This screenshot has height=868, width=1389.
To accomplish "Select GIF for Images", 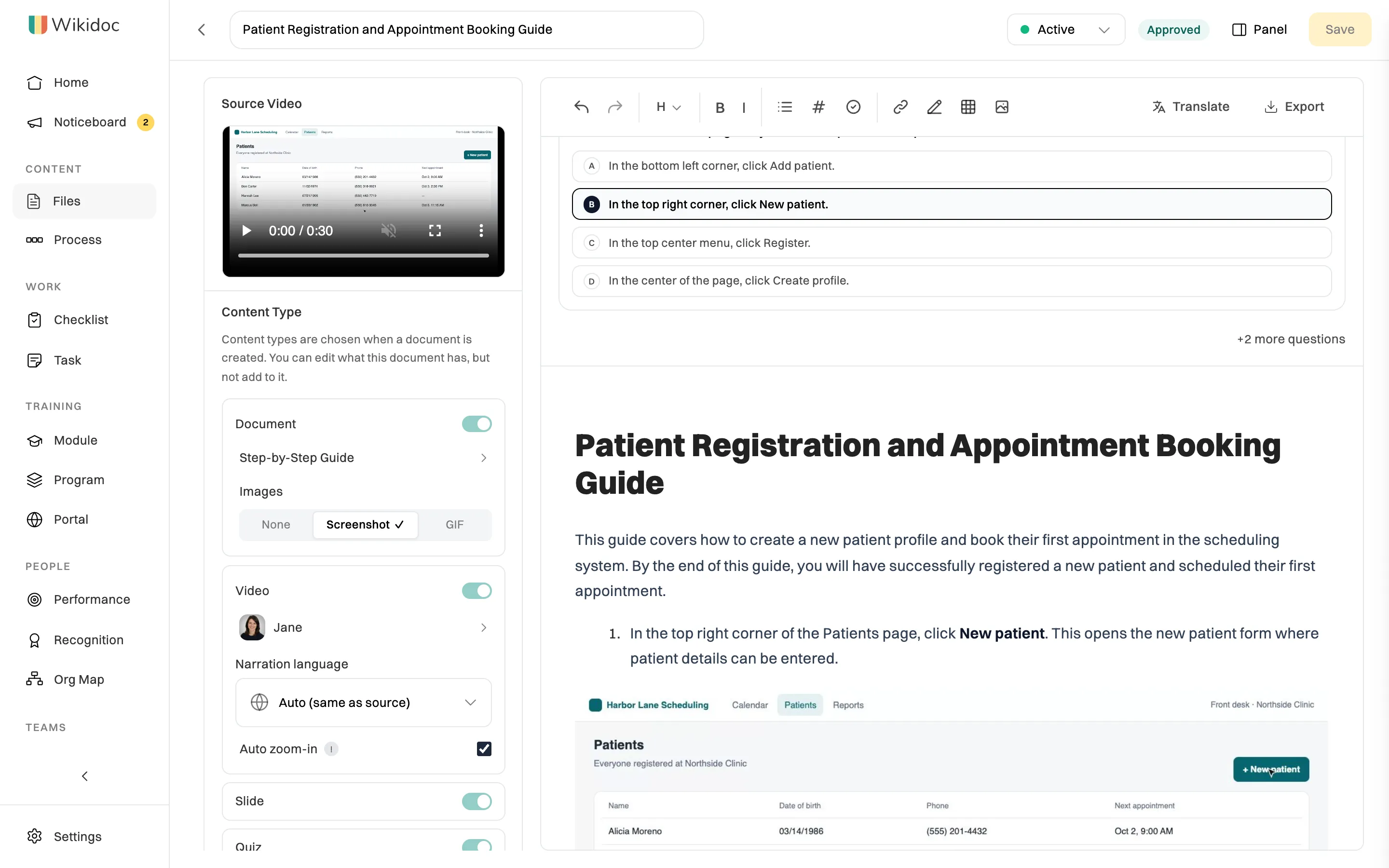I will click(455, 525).
